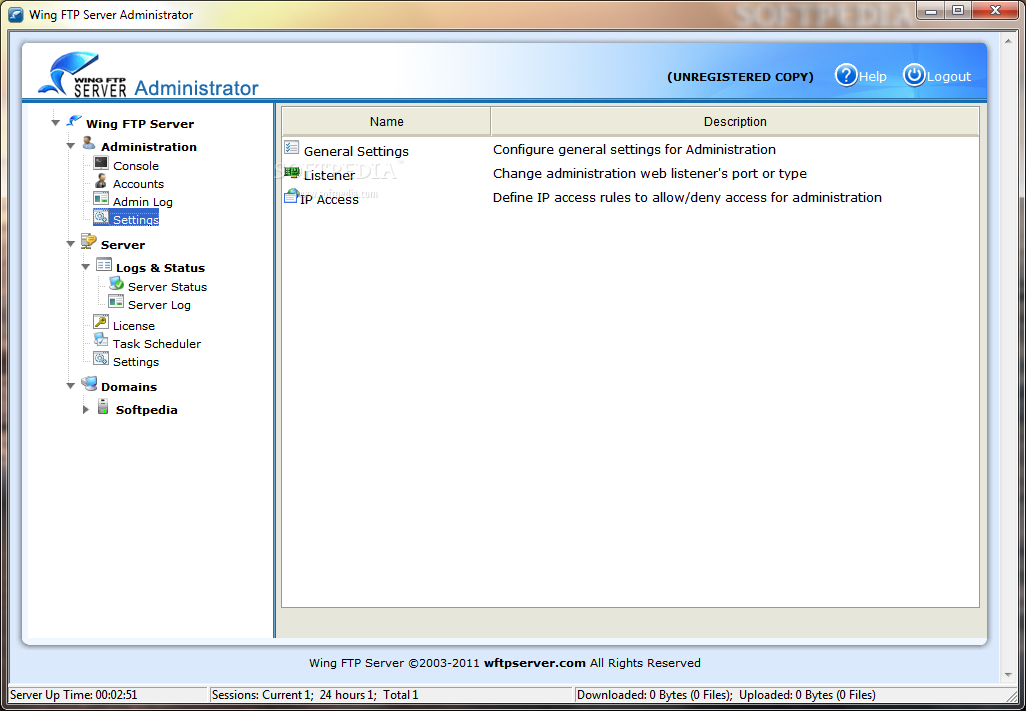Click the Task Scheduler icon
The height and width of the screenshot is (711, 1026).
pos(101,340)
